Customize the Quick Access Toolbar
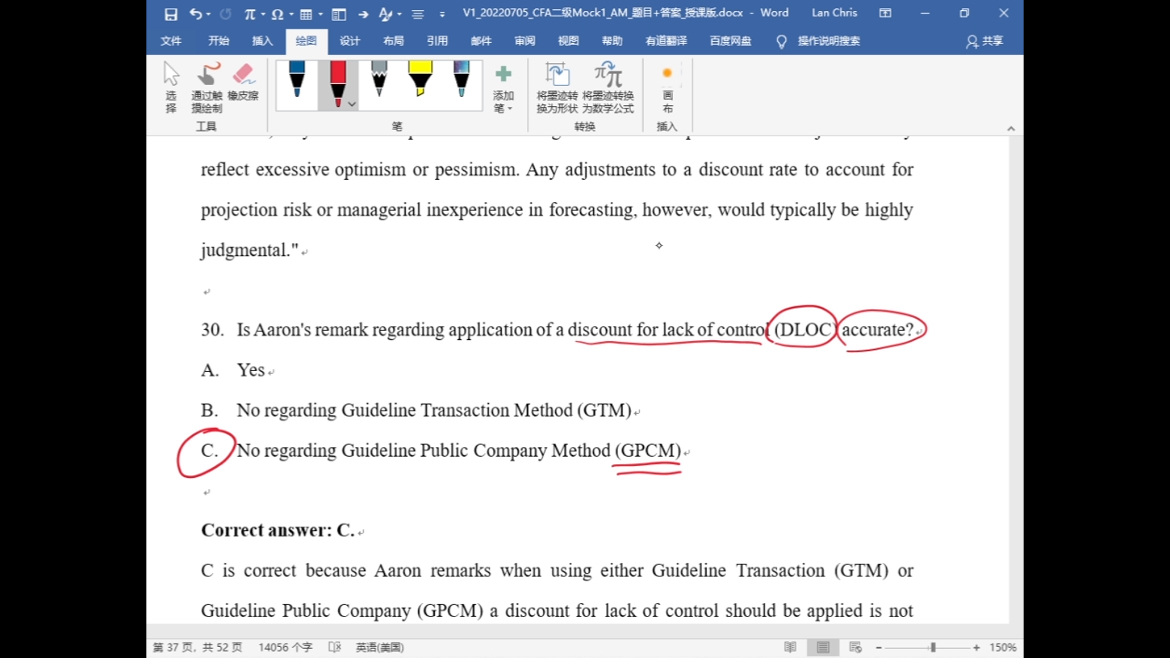The width and height of the screenshot is (1170, 658). pyautogui.click(x=442, y=13)
